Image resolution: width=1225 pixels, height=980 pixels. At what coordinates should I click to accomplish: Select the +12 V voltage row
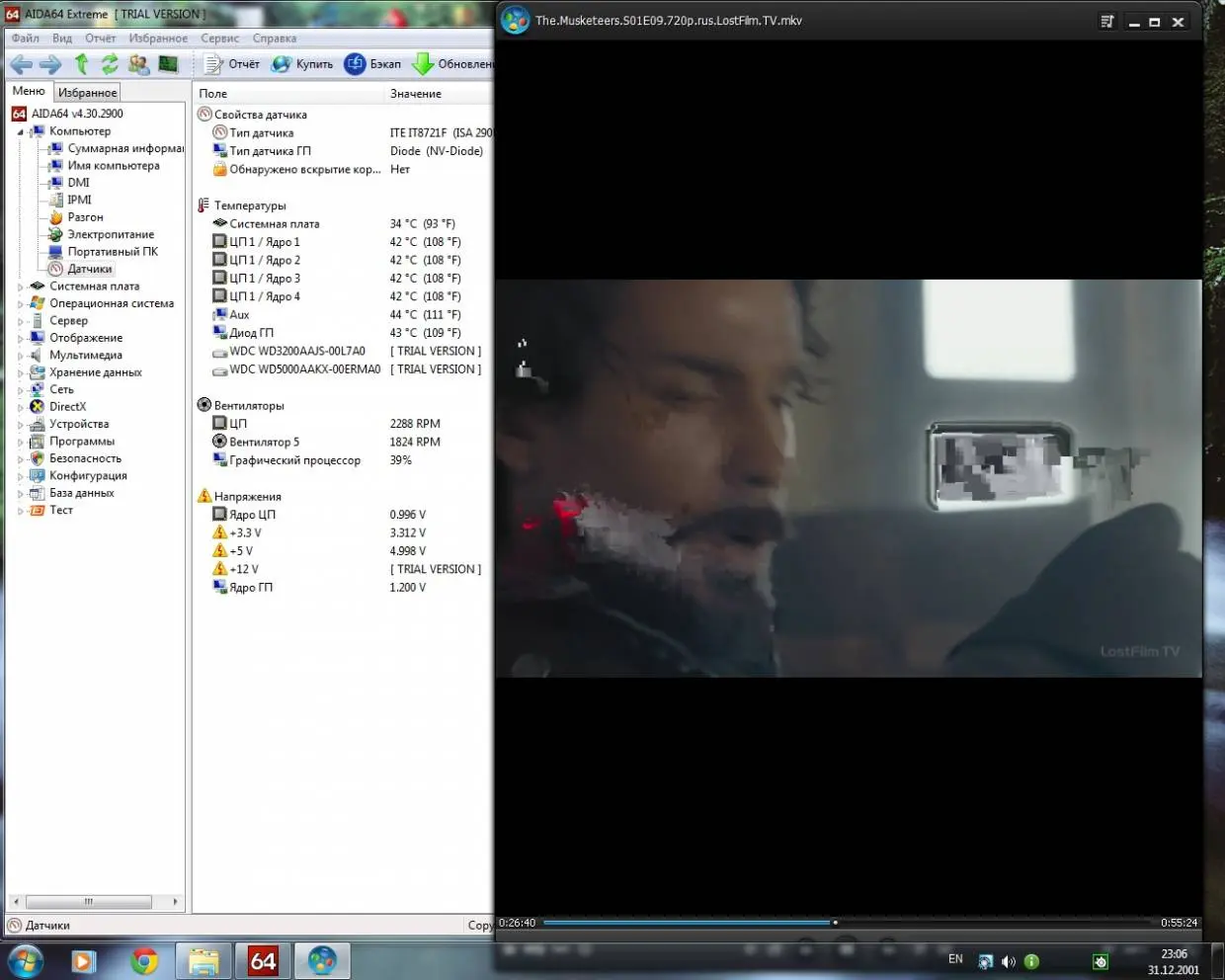point(344,570)
